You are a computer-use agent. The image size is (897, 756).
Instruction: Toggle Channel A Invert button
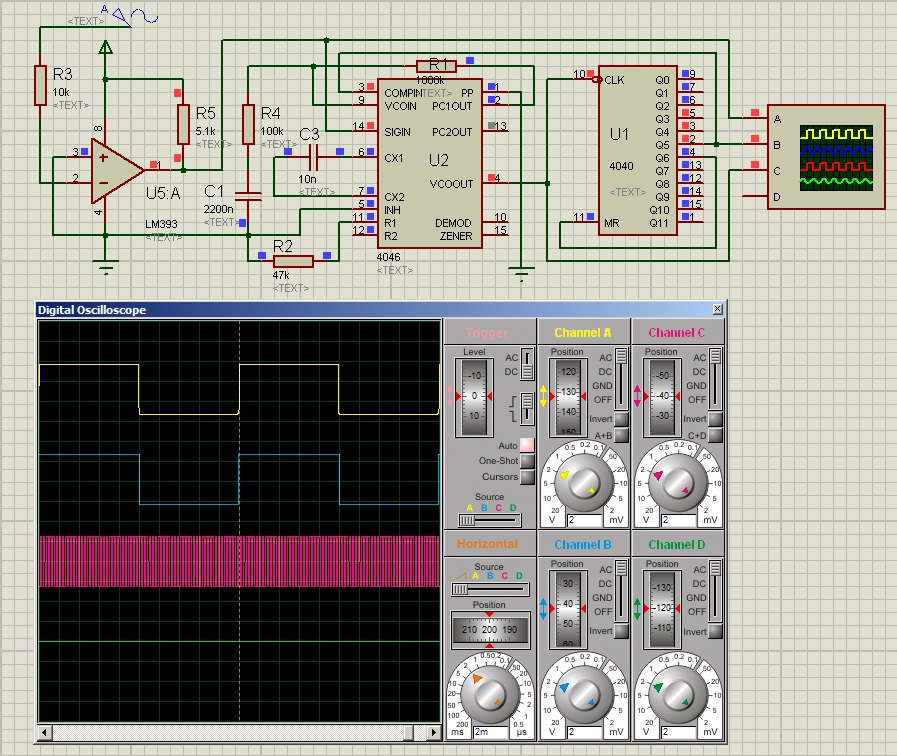click(x=621, y=419)
